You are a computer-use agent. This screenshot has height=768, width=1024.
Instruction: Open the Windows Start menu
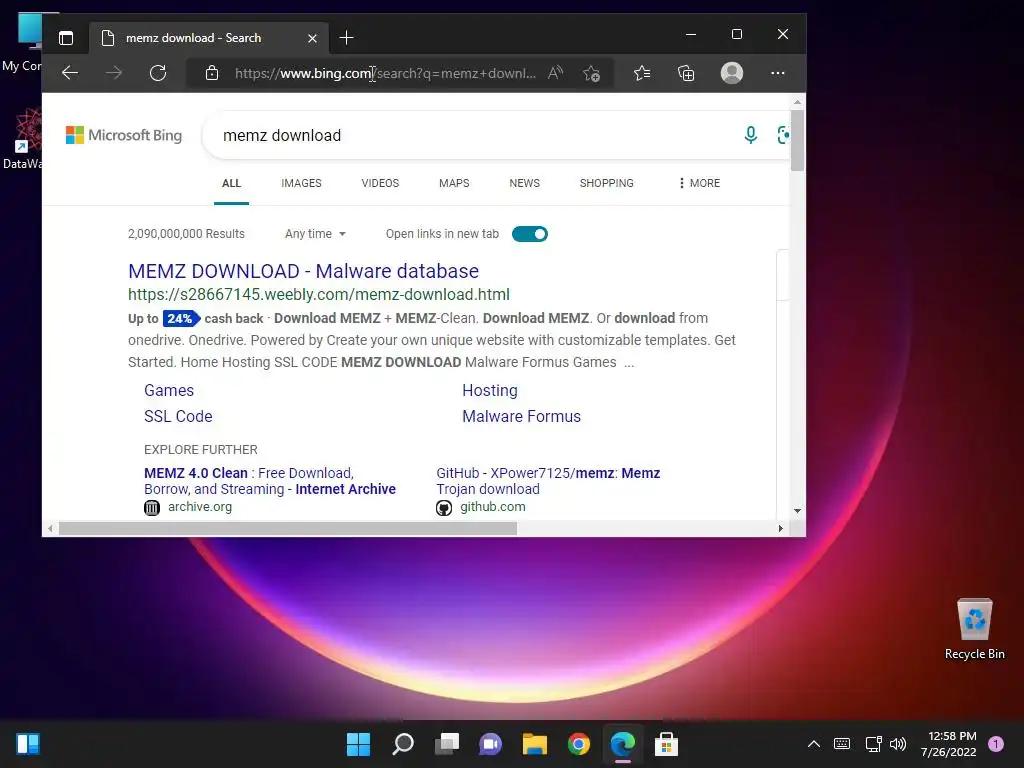[x=358, y=744]
